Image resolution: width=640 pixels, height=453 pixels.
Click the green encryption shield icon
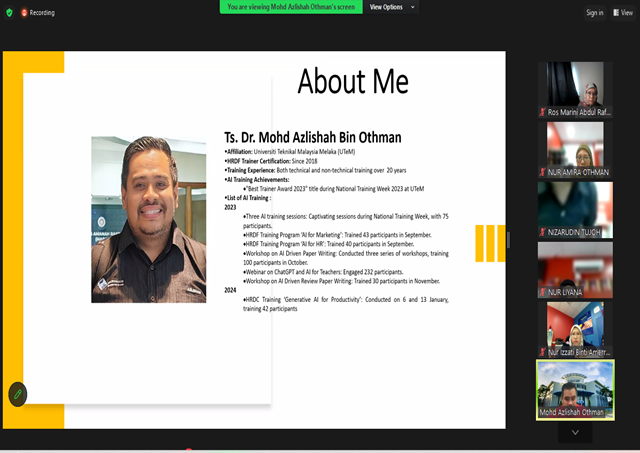9,13
